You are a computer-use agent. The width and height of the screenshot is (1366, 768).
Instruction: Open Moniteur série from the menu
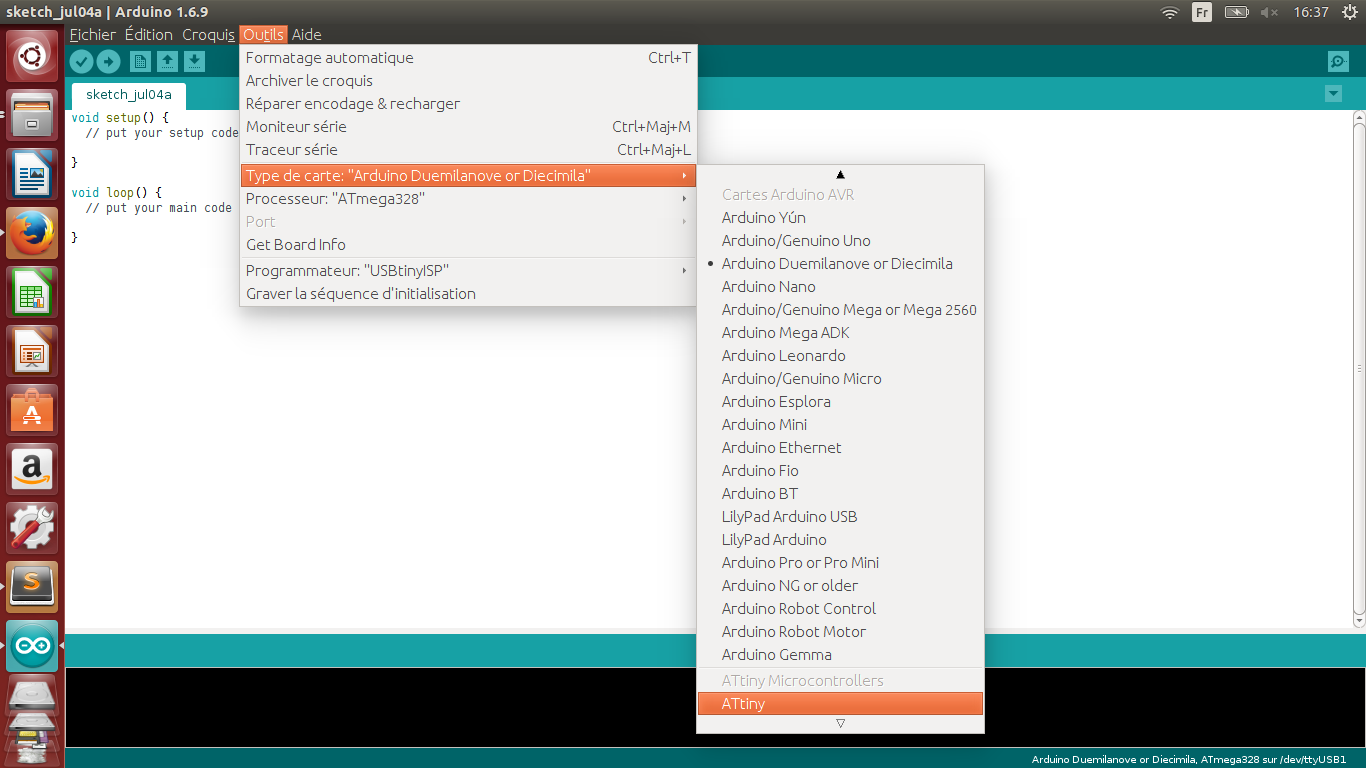tap(468, 127)
